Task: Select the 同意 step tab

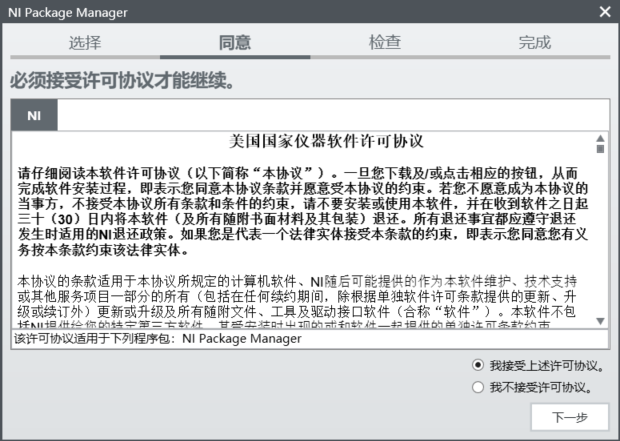Action: click(235, 42)
